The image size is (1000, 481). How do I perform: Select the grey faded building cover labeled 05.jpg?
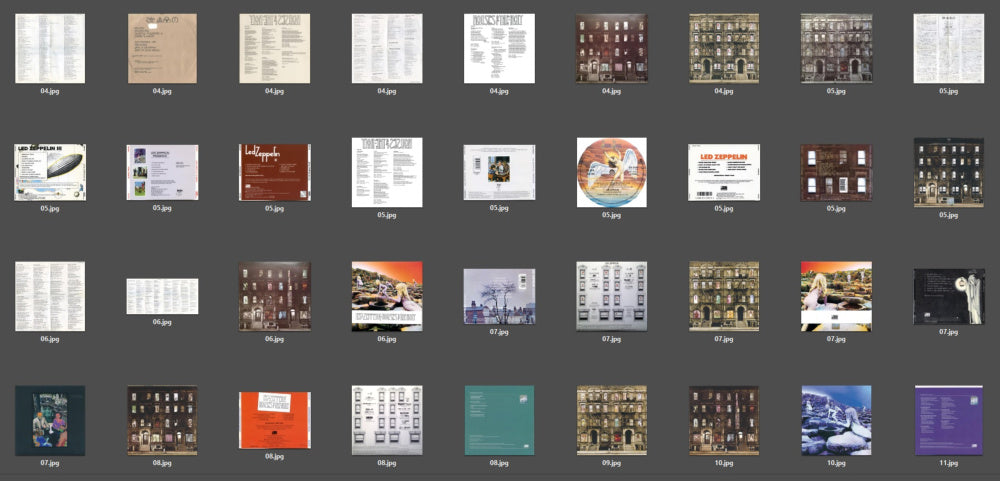836,48
